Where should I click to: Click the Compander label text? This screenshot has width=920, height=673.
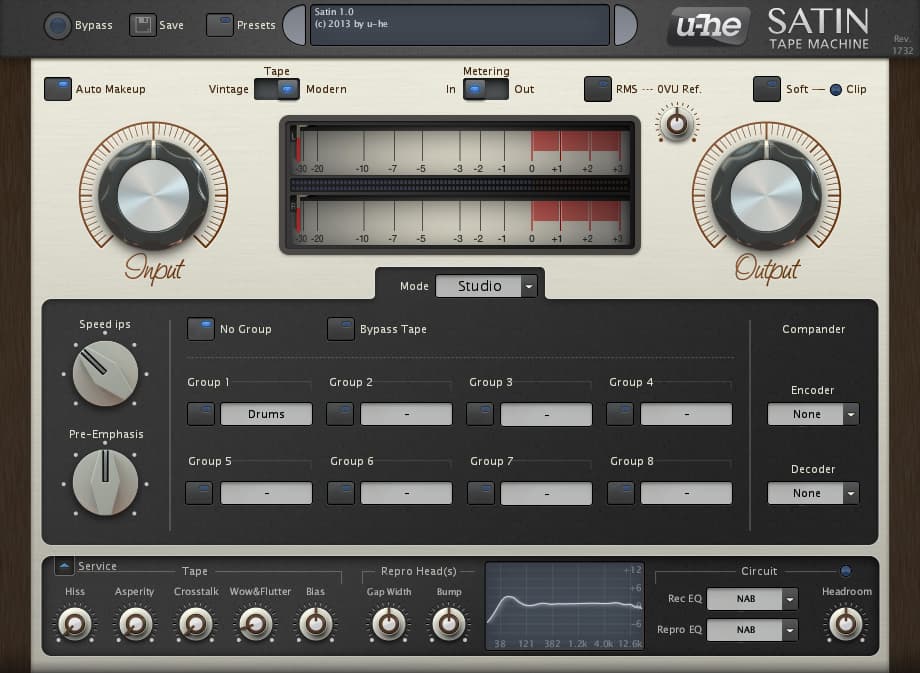(813, 329)
